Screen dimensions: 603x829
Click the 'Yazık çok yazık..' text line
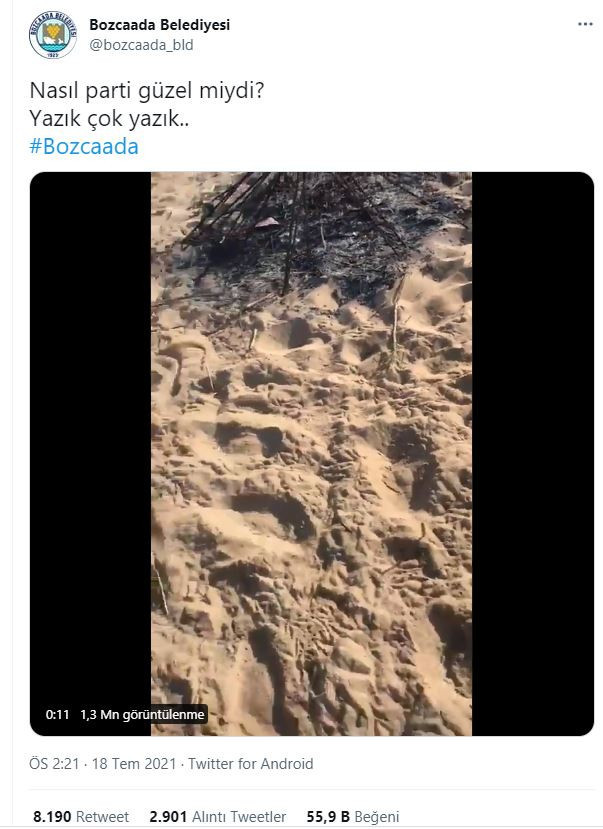point(109,118)
